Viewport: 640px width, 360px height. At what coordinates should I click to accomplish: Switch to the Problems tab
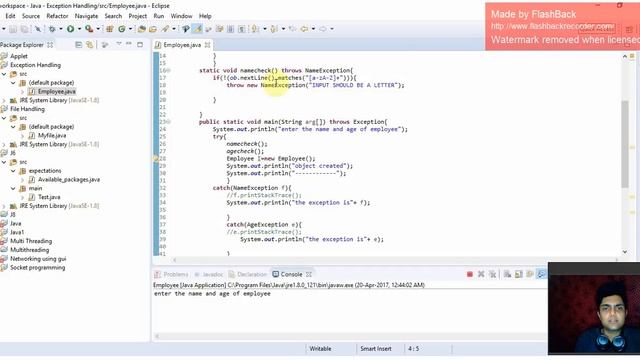171,274
